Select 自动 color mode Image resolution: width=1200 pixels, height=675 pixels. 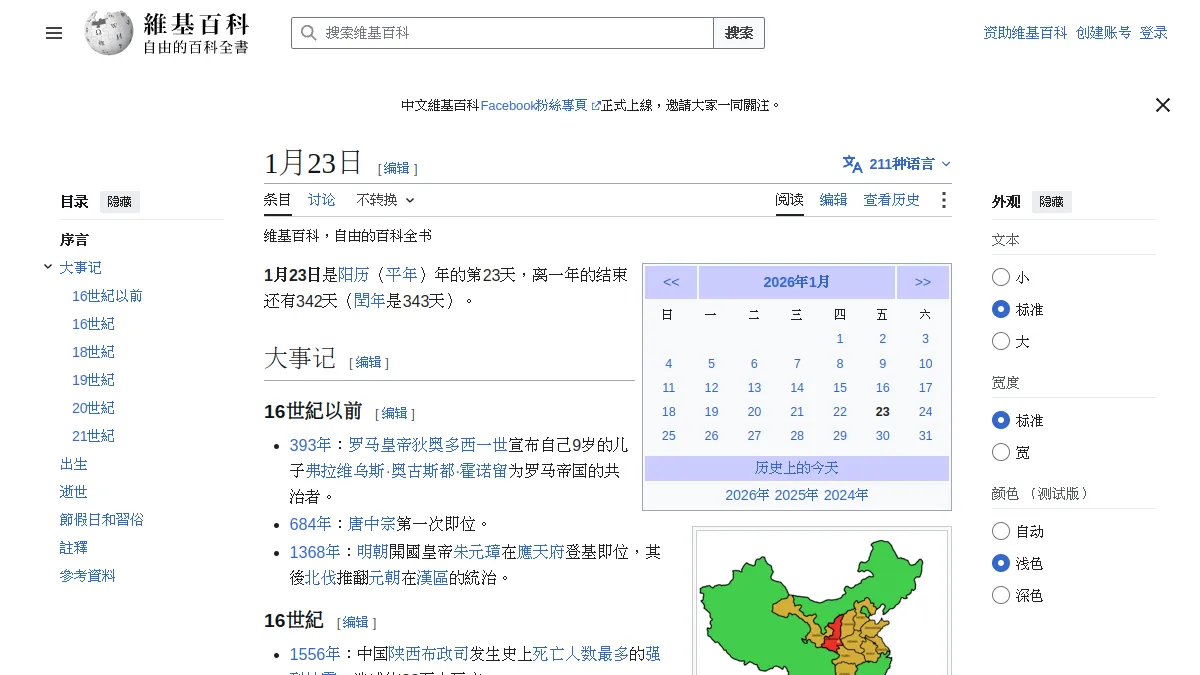click(x=1001, y=531)
